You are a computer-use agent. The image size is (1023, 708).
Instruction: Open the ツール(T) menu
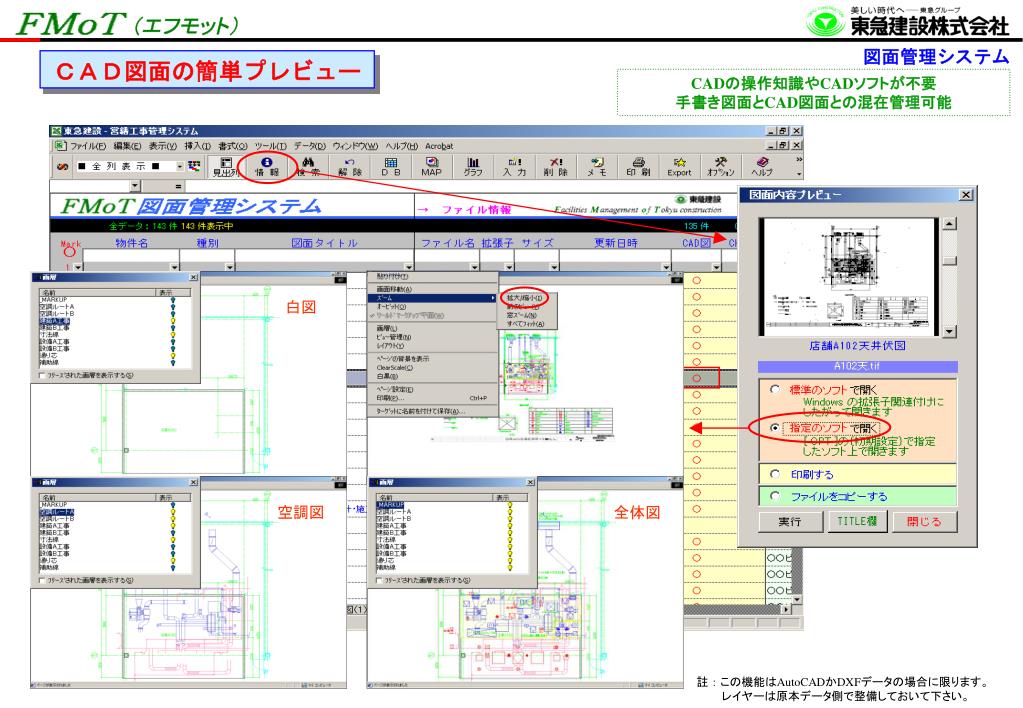click(270, 146)
